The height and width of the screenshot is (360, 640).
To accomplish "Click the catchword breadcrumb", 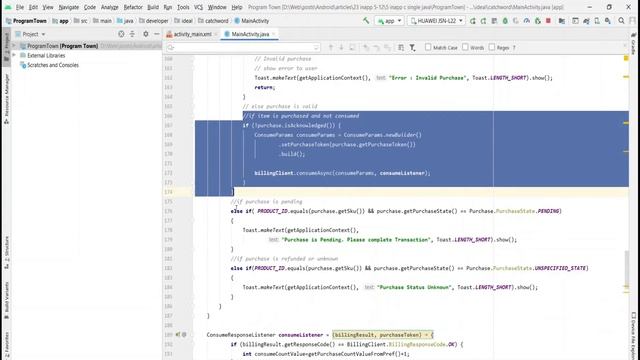I will click(x=213, y=21).
